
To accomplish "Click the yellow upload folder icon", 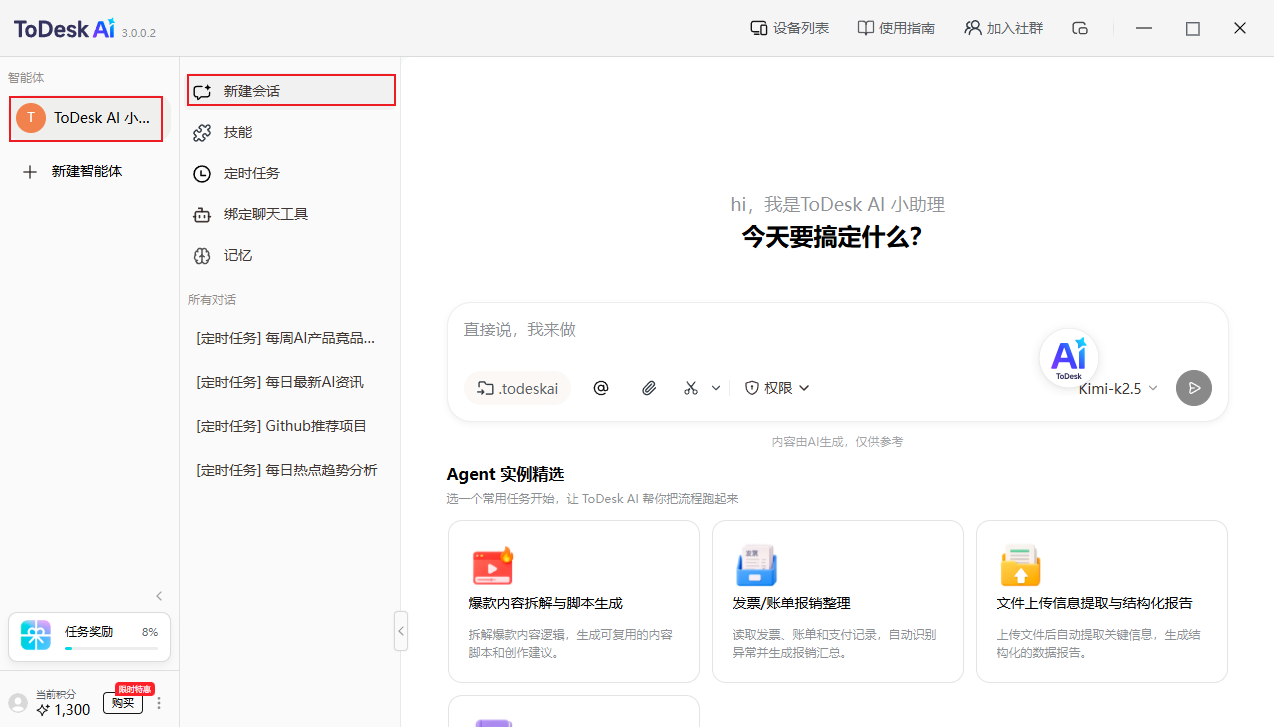I will [1020, 566].
